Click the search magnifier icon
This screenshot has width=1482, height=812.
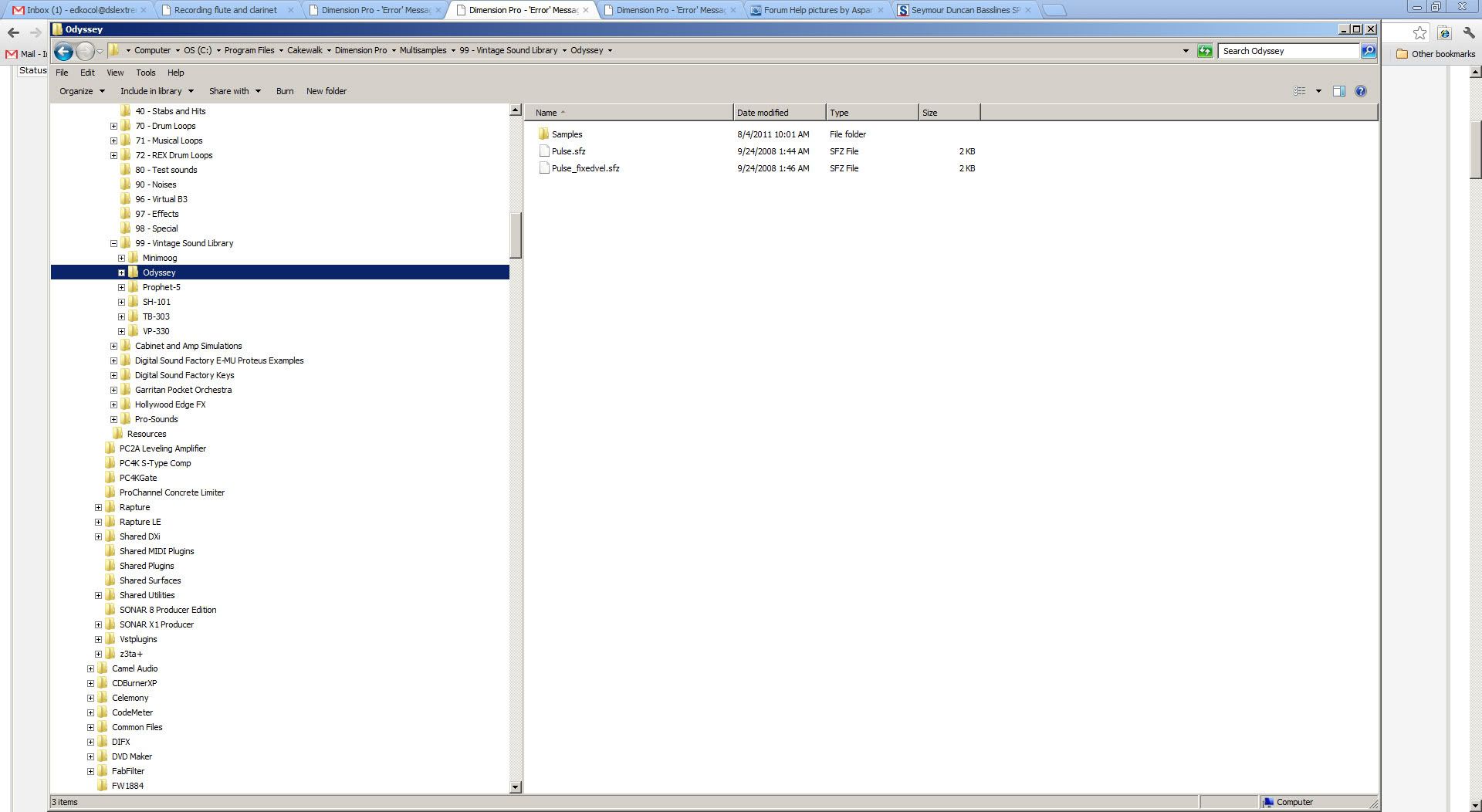click(x=1368, y=51)
